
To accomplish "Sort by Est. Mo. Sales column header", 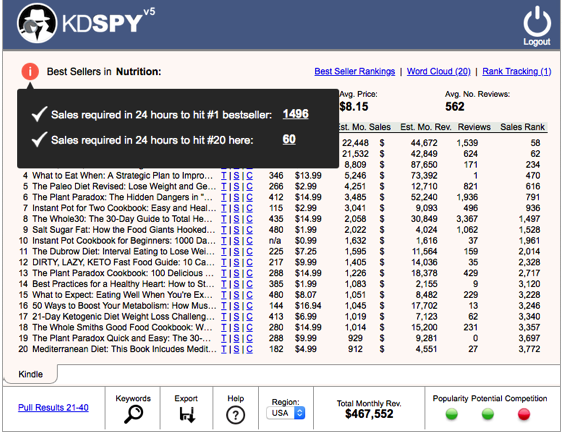I will click(364, 127).
